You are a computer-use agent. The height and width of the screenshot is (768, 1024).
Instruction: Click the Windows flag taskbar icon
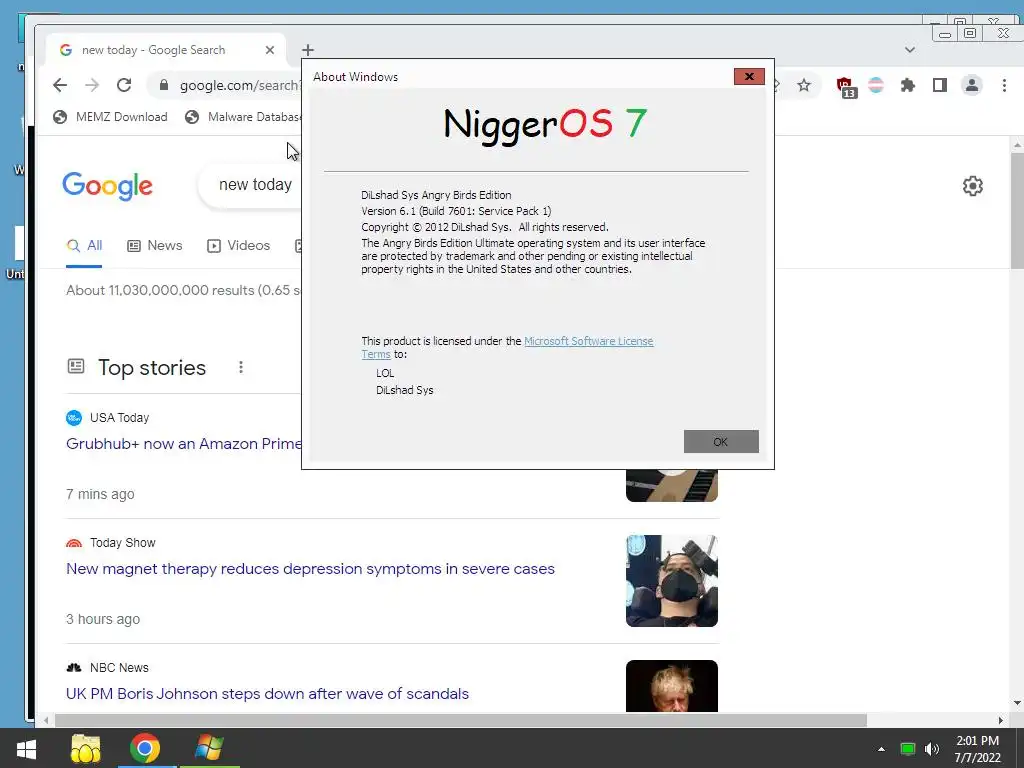(x=209, y=748)
